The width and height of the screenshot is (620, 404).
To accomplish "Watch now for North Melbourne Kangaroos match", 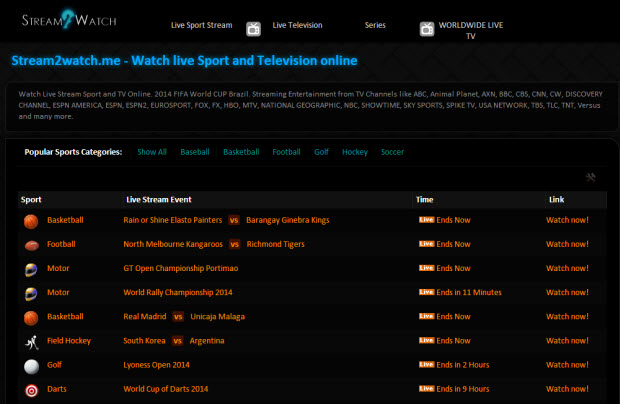I will tap(567, 244).
